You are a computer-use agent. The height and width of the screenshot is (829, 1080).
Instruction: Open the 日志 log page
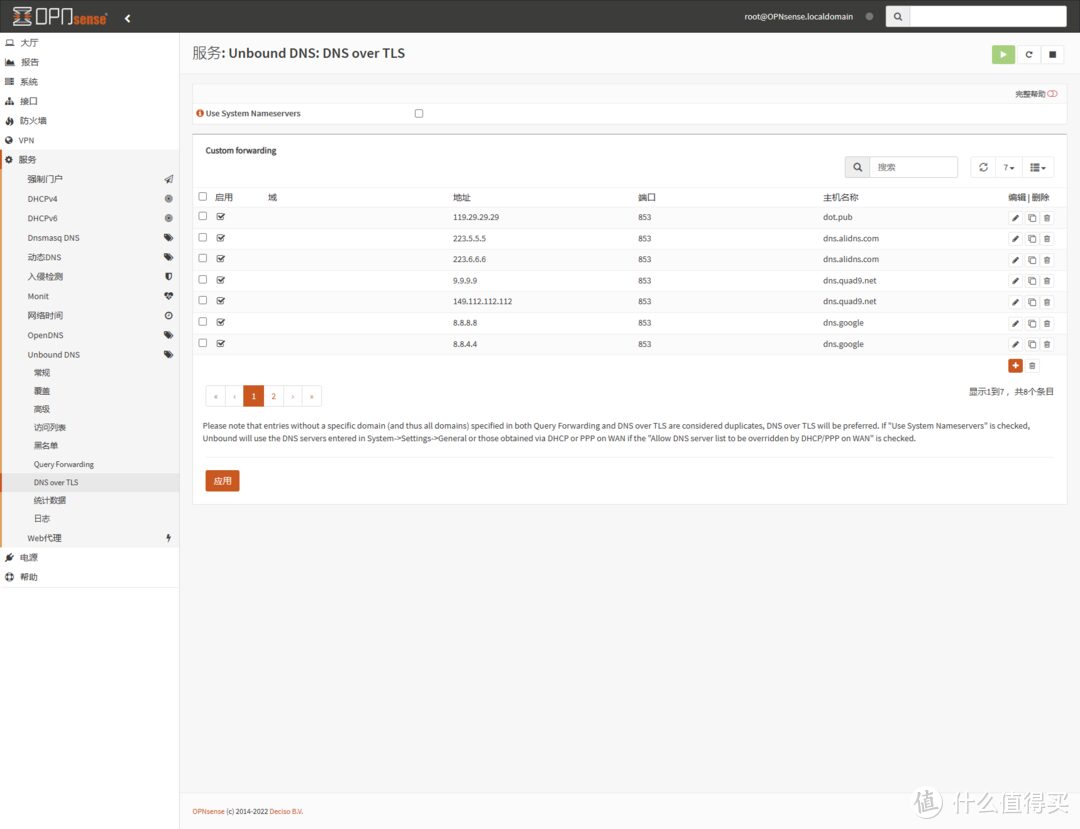pos(41,518)
